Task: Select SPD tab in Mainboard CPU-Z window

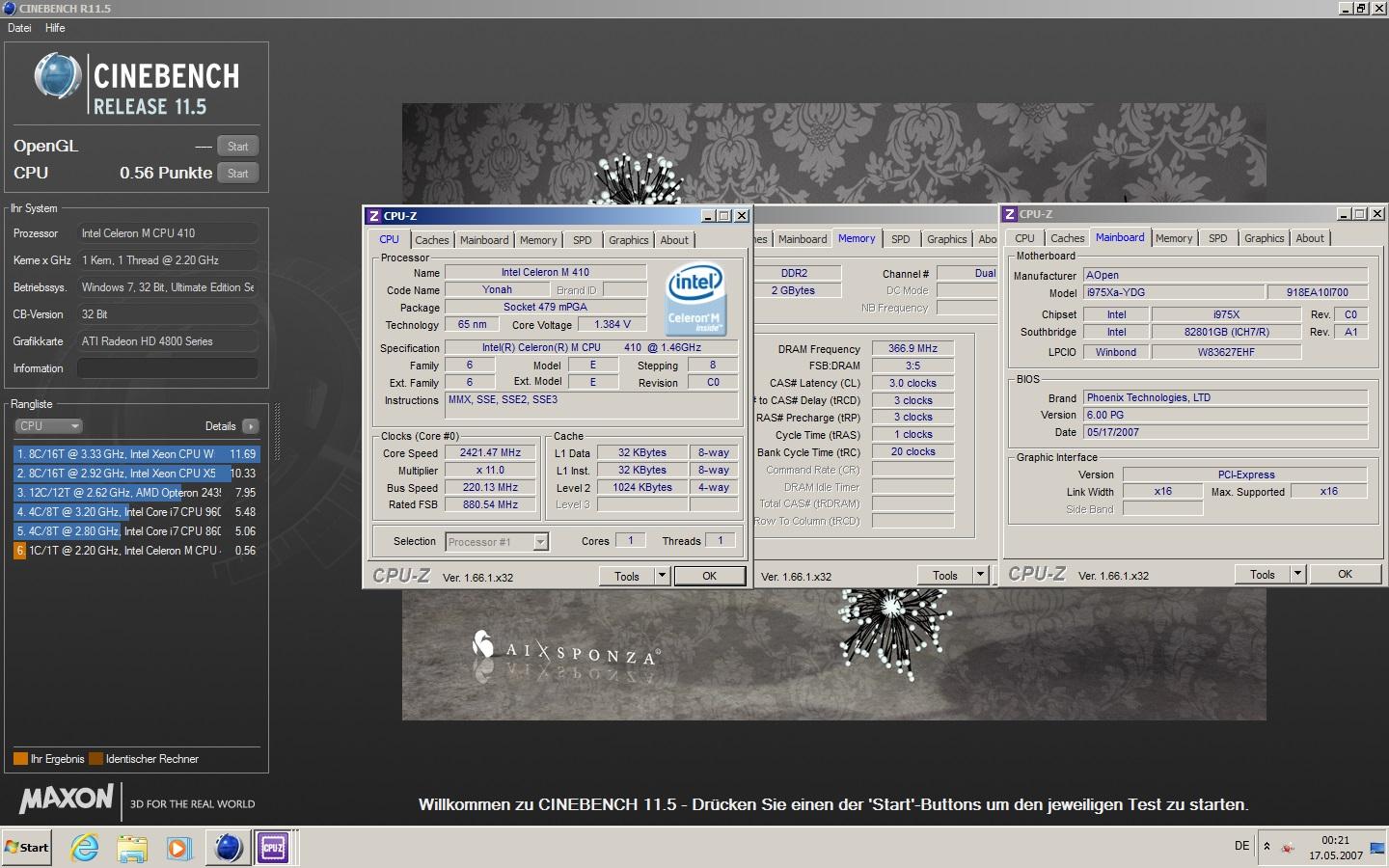Action: coord(1218,238)
